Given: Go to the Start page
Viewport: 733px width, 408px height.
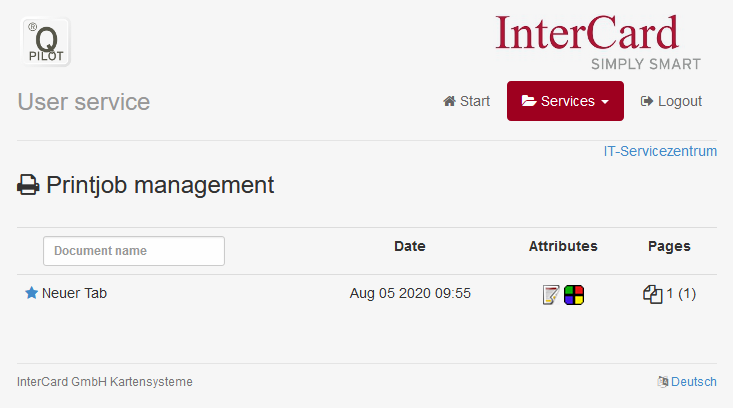Looking at the screenshot, I should [467, 101].
